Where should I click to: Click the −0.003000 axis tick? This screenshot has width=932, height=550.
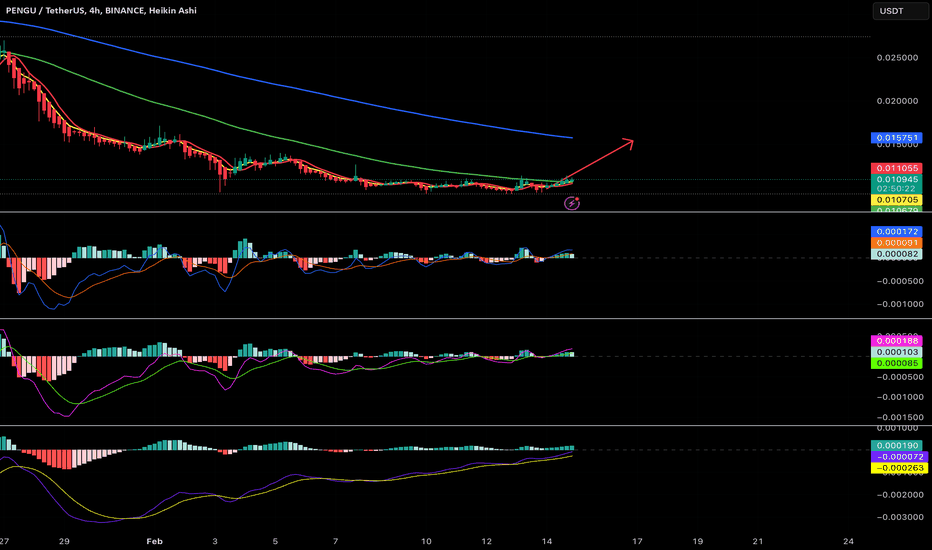[900, 517]
